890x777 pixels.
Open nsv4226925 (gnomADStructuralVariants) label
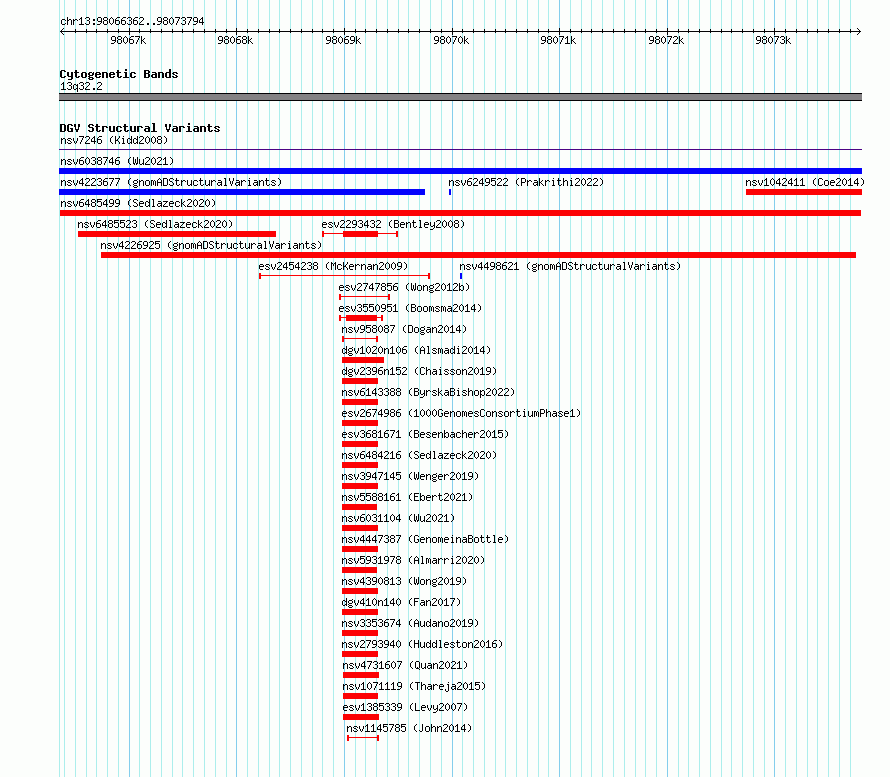click(211, 245)
